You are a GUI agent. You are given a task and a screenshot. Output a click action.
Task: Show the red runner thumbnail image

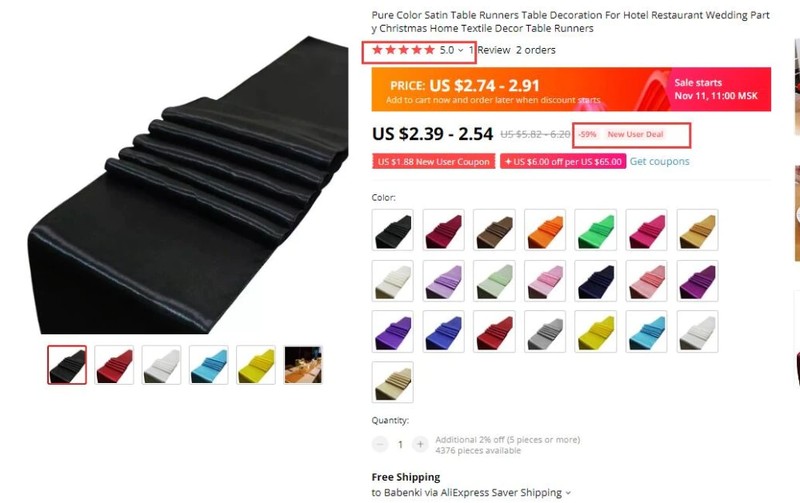pyautogui.click(x=114, y=365)
